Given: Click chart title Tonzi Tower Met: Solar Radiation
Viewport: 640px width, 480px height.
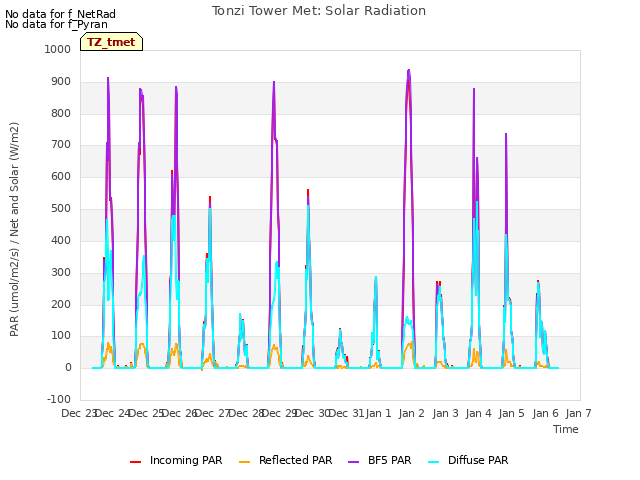Looking at the screenshot, I should 319,11.
